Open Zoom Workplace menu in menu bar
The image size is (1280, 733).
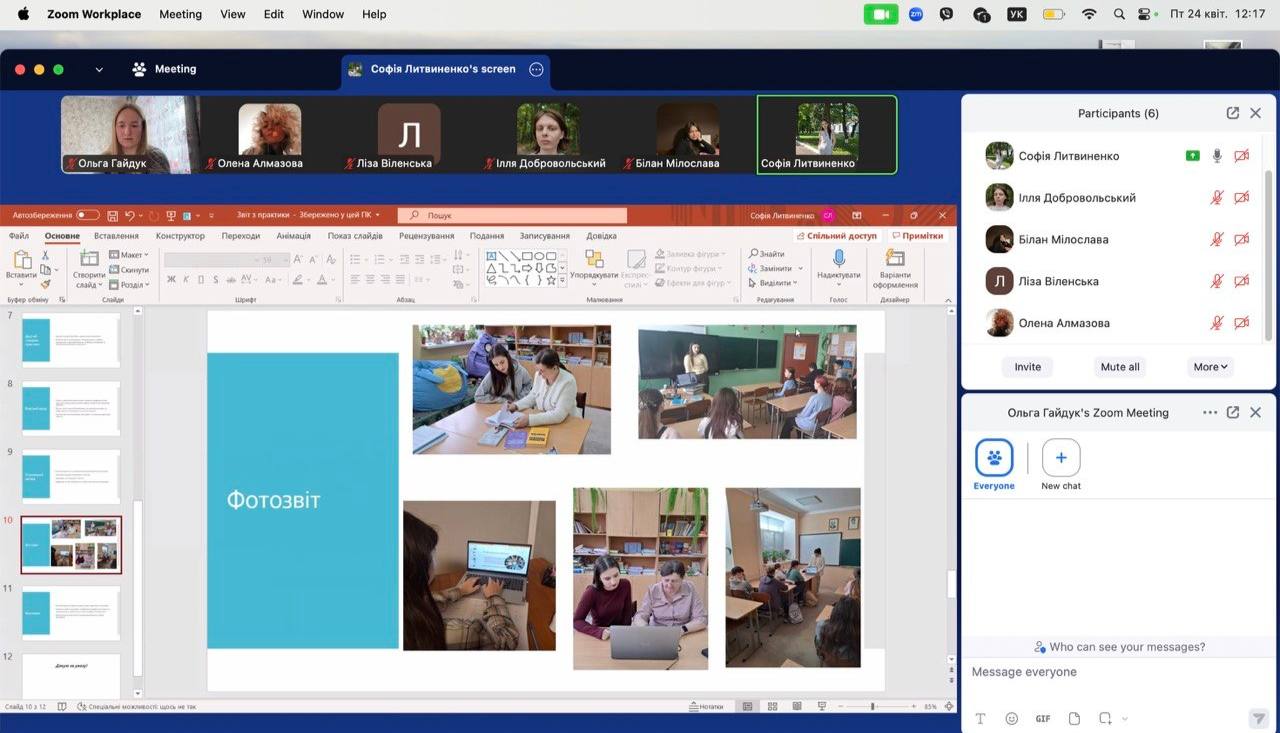coord(94,14)
